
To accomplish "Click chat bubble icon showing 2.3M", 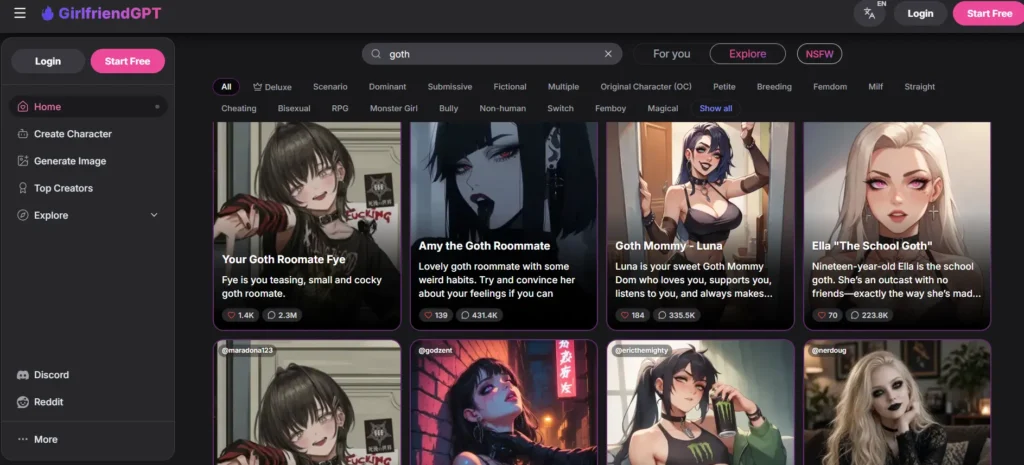I will 271,315.
